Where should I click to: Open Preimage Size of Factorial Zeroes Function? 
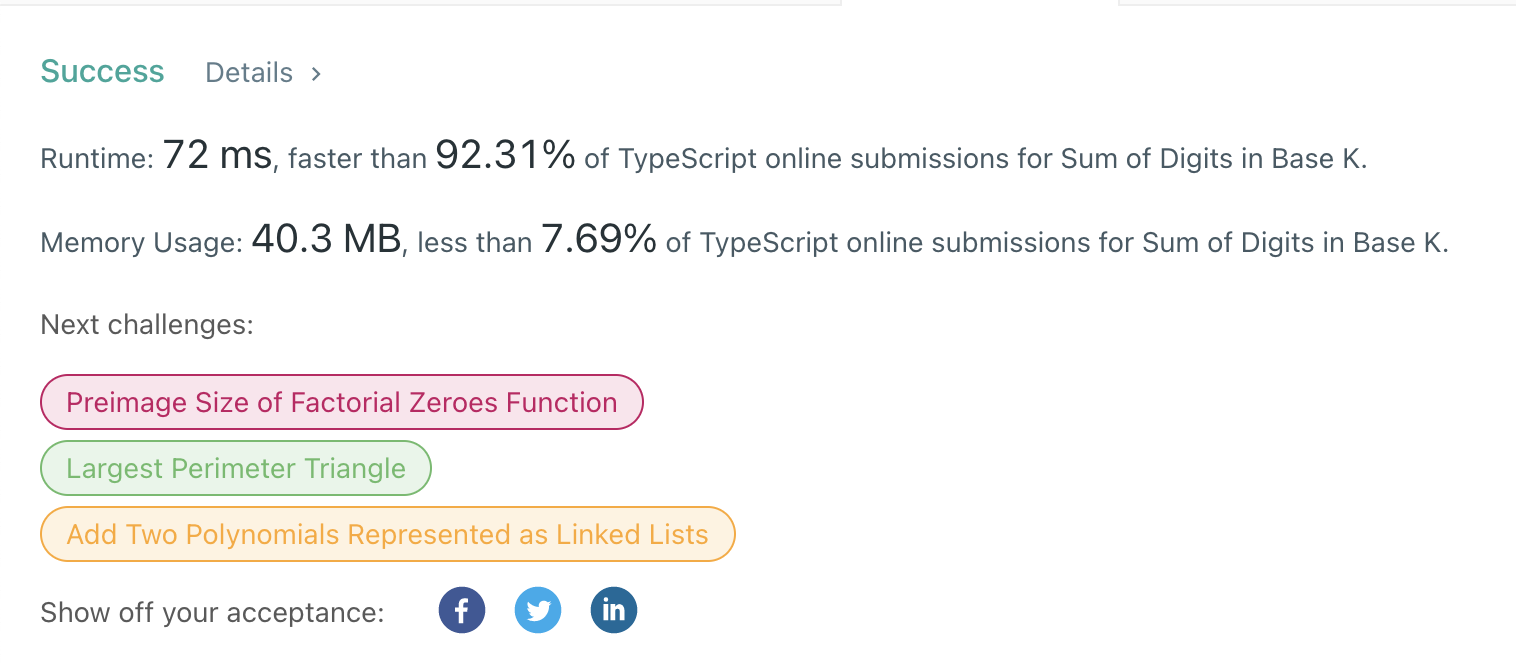click(341, 402)
